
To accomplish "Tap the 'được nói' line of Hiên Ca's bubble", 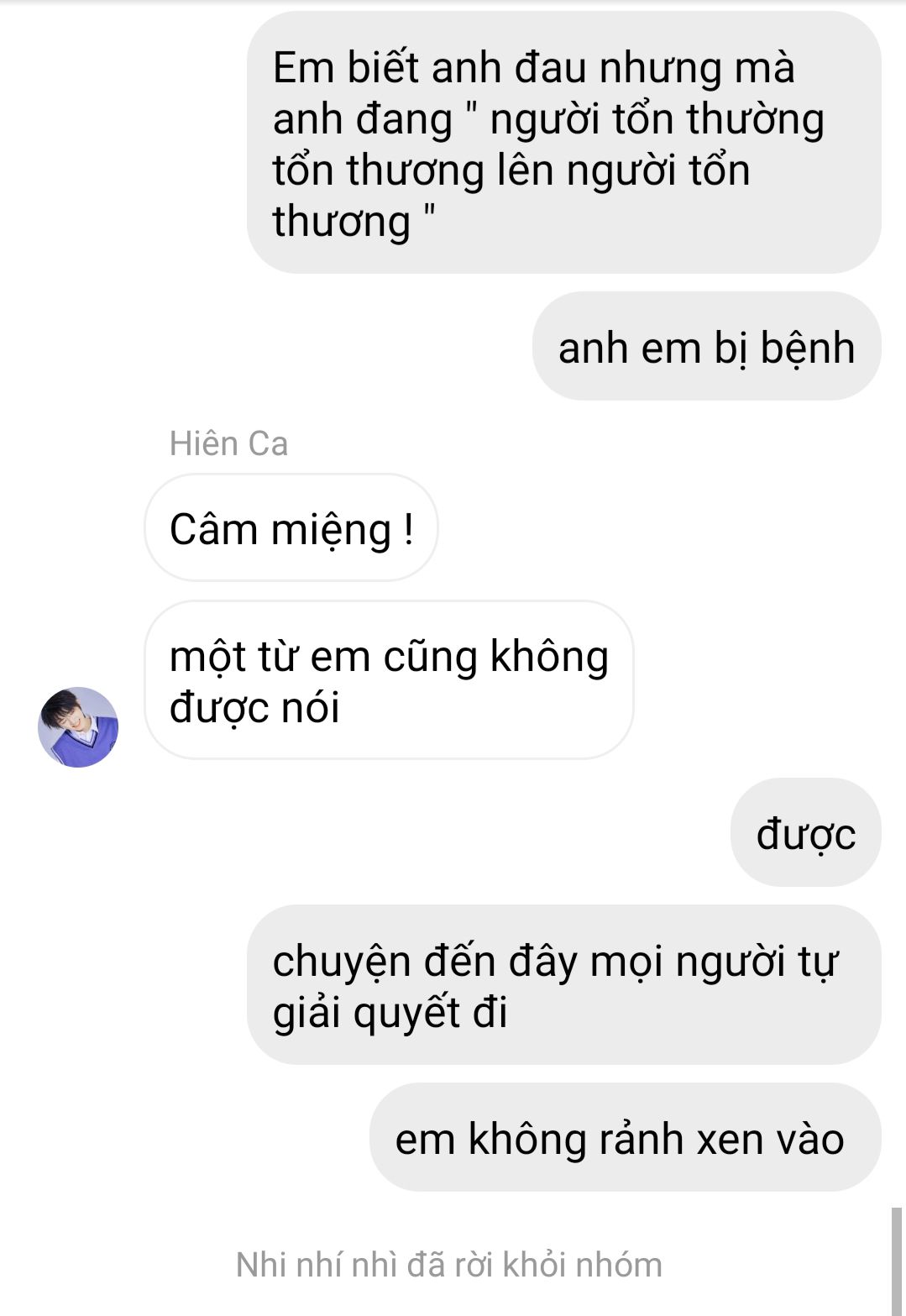I will (x=254, y=707).
